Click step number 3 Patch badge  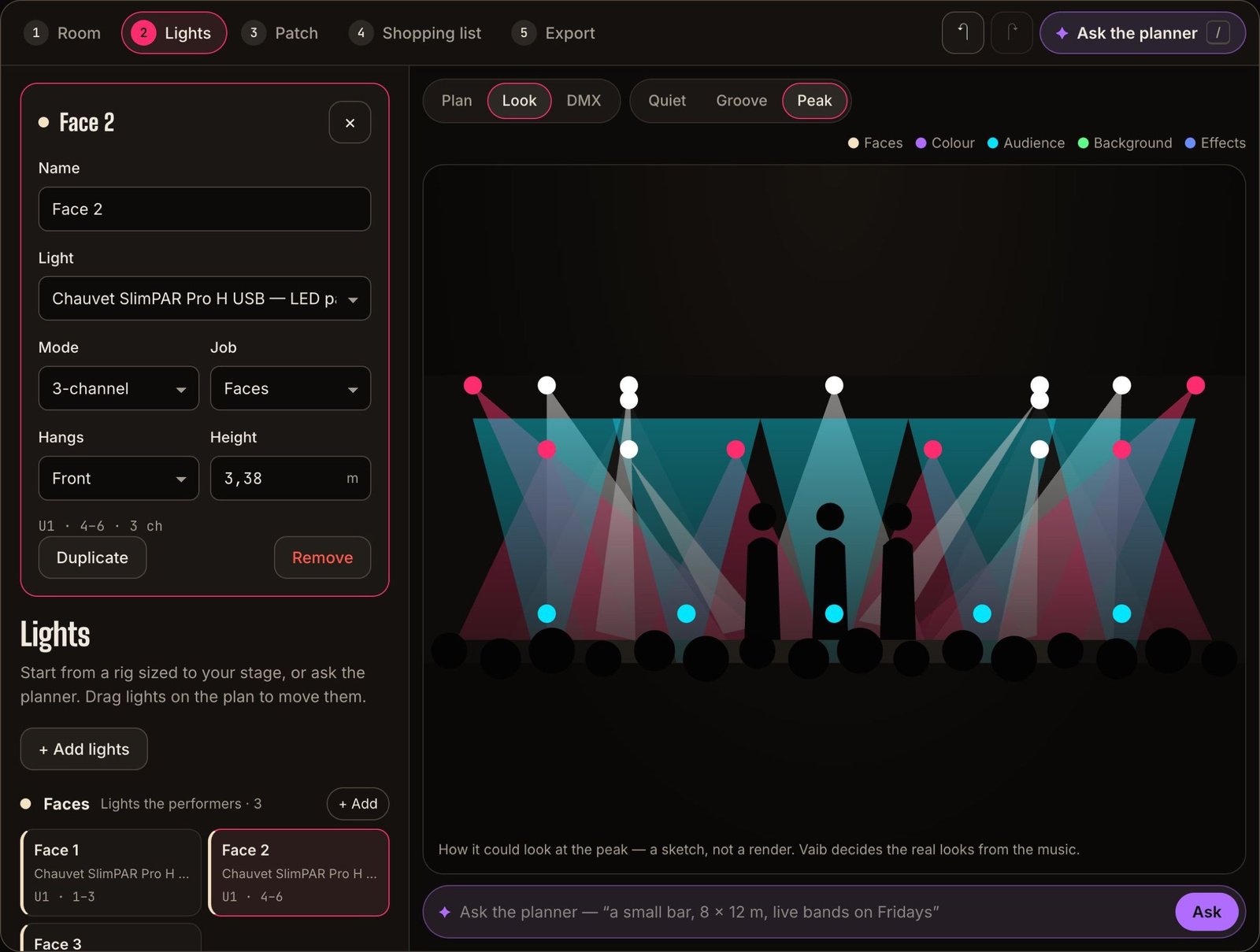pyautogui.click(x=253, y=33)
